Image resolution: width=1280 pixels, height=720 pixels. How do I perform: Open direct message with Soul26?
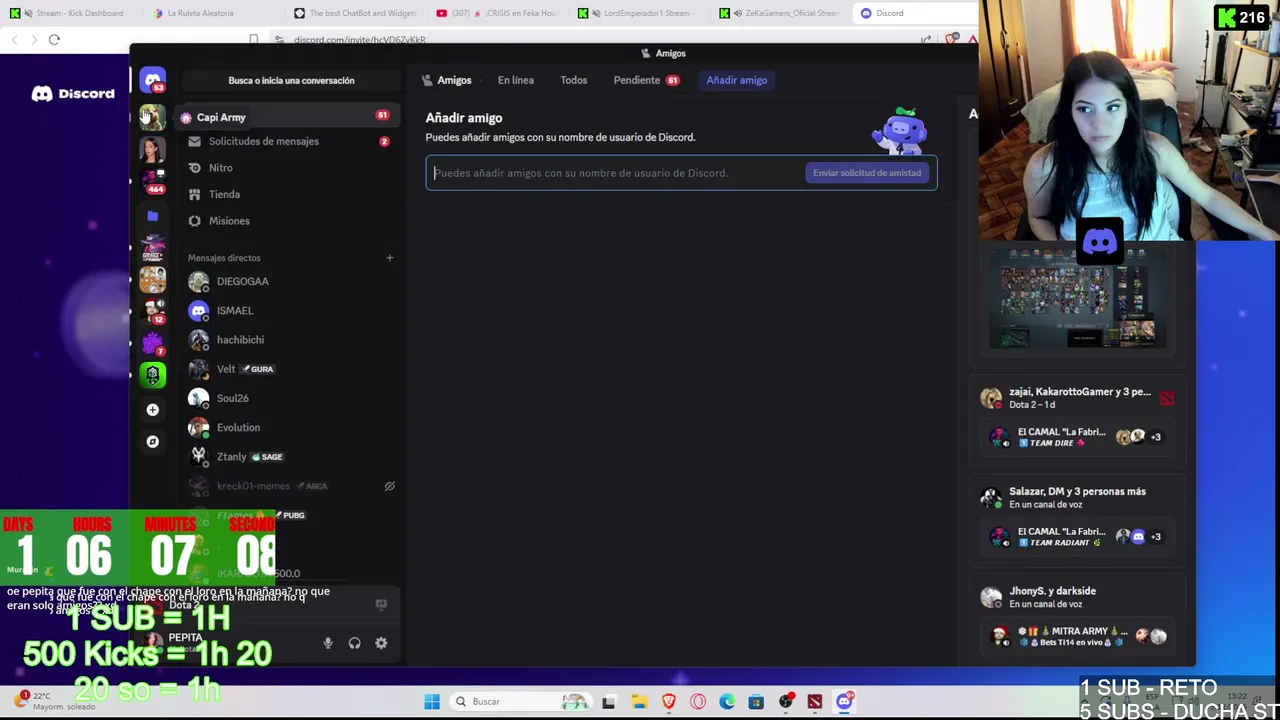pyautogui.click(x=289, y=398)
